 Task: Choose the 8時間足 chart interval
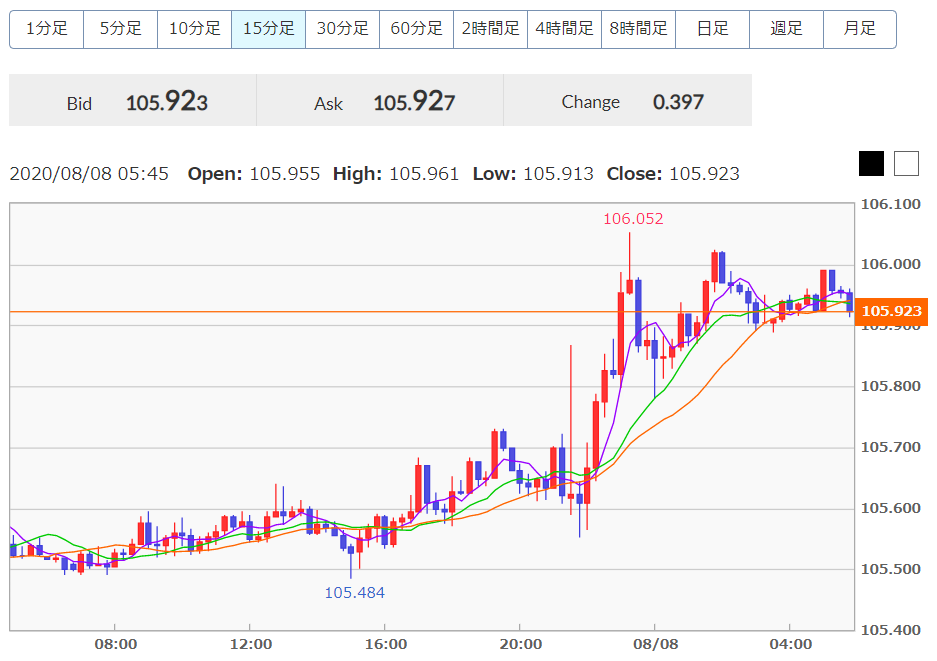coord(638,29)
